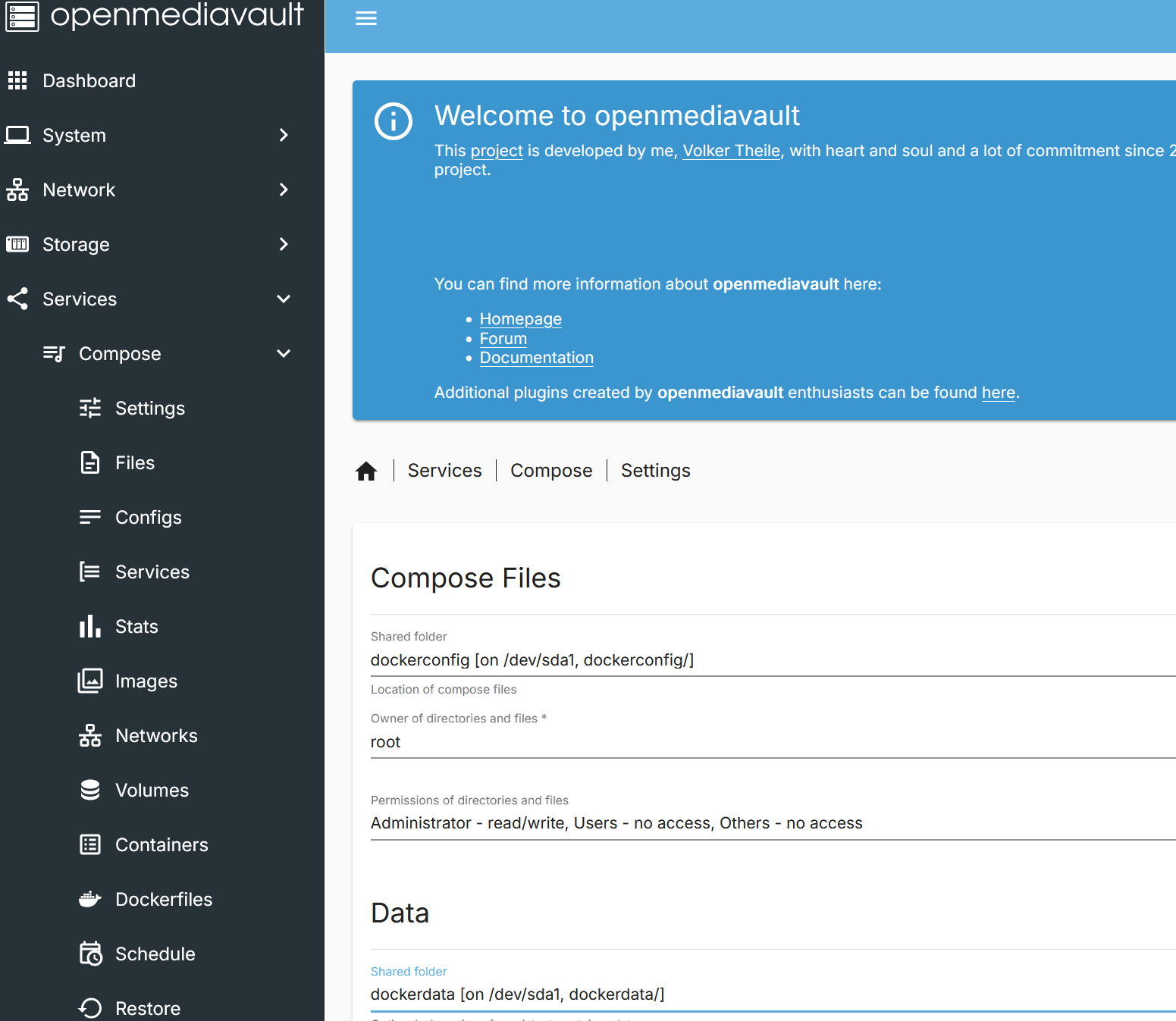Screen dimensions: 1176x1021
Task: Click the Storage drive icon
Action: pos(17,244)
